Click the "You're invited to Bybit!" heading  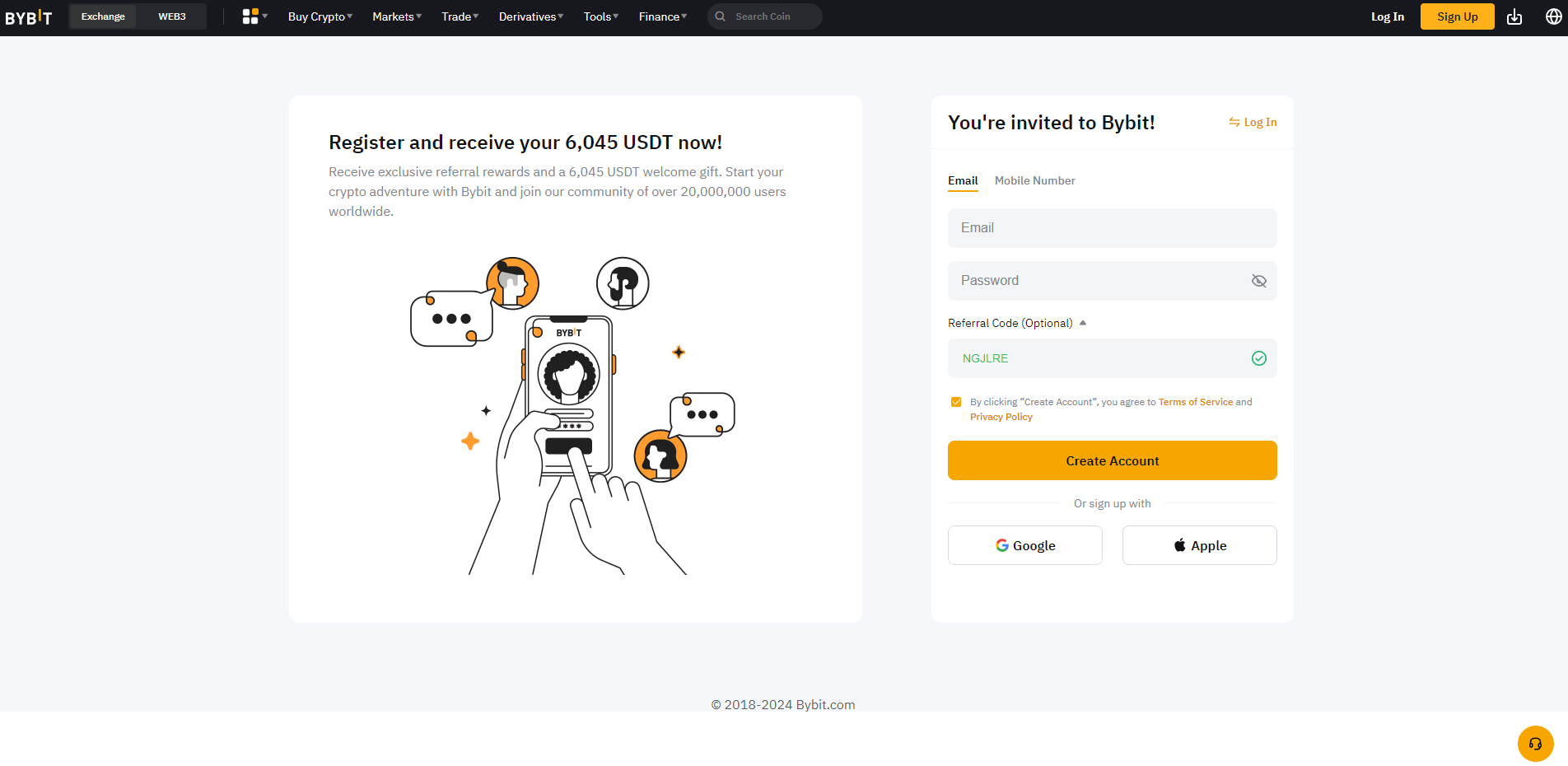pos(1052,123)
